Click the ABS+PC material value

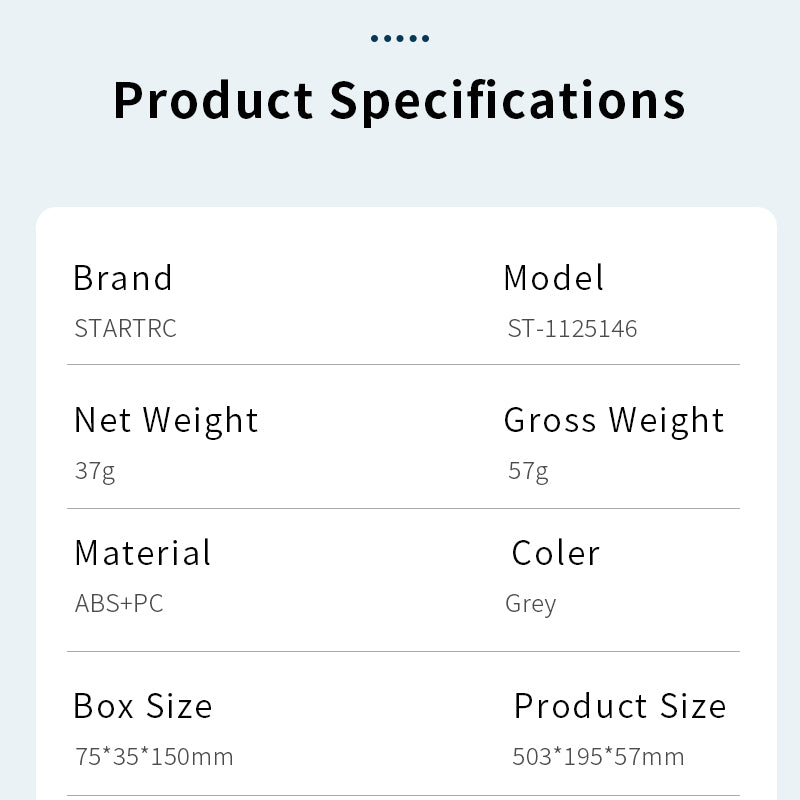pos(119,603)
